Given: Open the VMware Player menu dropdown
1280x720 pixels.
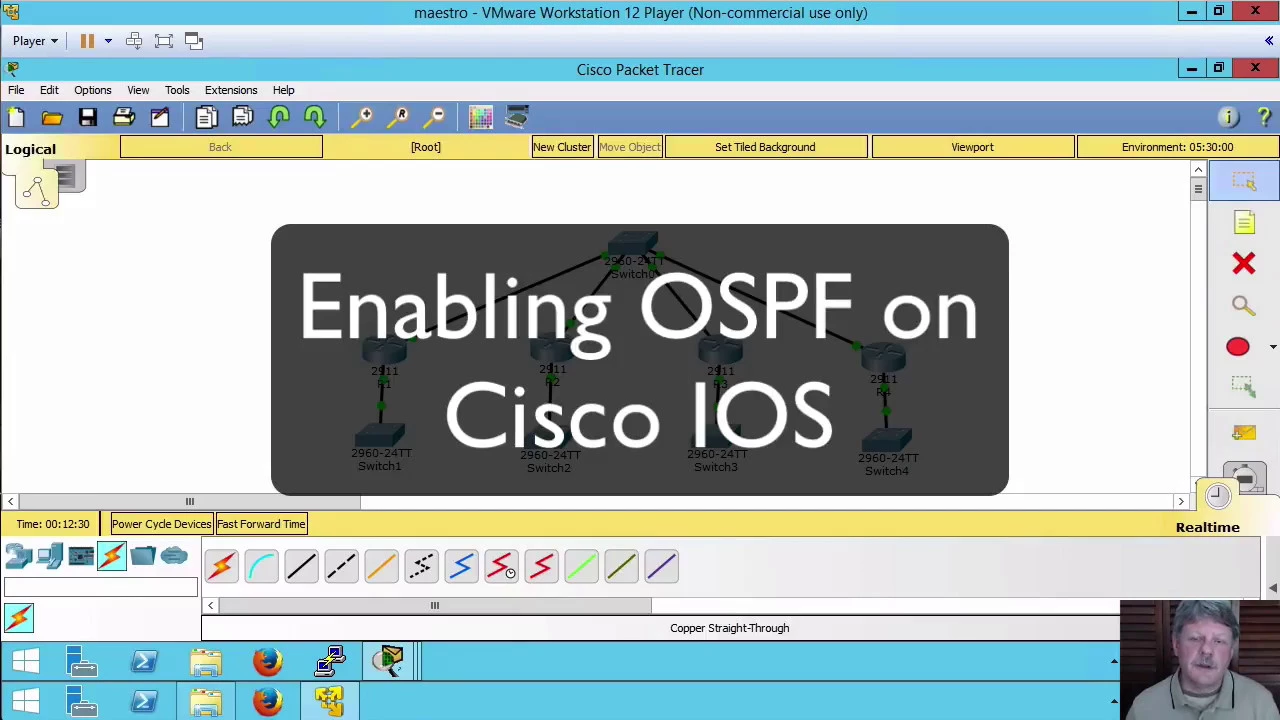Looking at the screenshot, I should [35, 41].
